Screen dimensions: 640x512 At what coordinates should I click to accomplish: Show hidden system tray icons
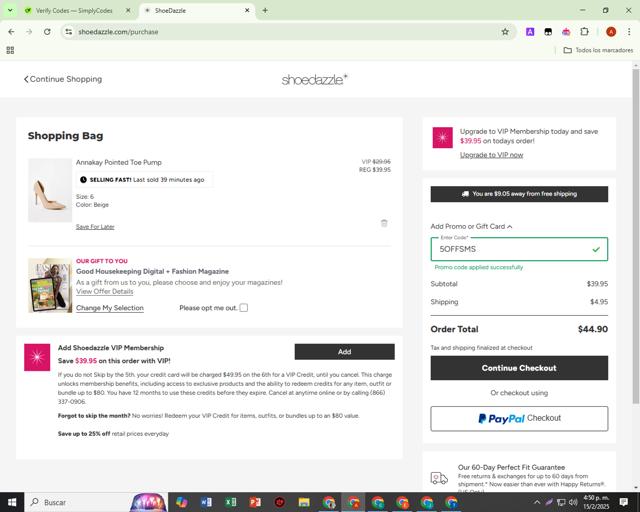537,502
